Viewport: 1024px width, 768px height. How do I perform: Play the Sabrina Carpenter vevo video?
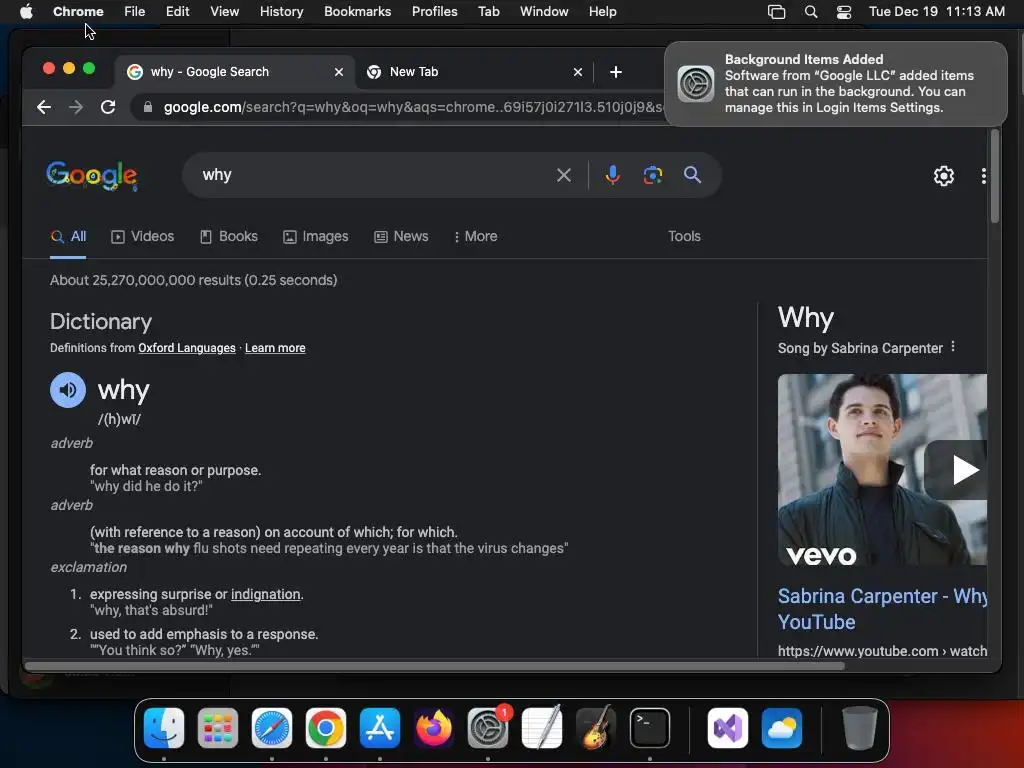(964, 470)
